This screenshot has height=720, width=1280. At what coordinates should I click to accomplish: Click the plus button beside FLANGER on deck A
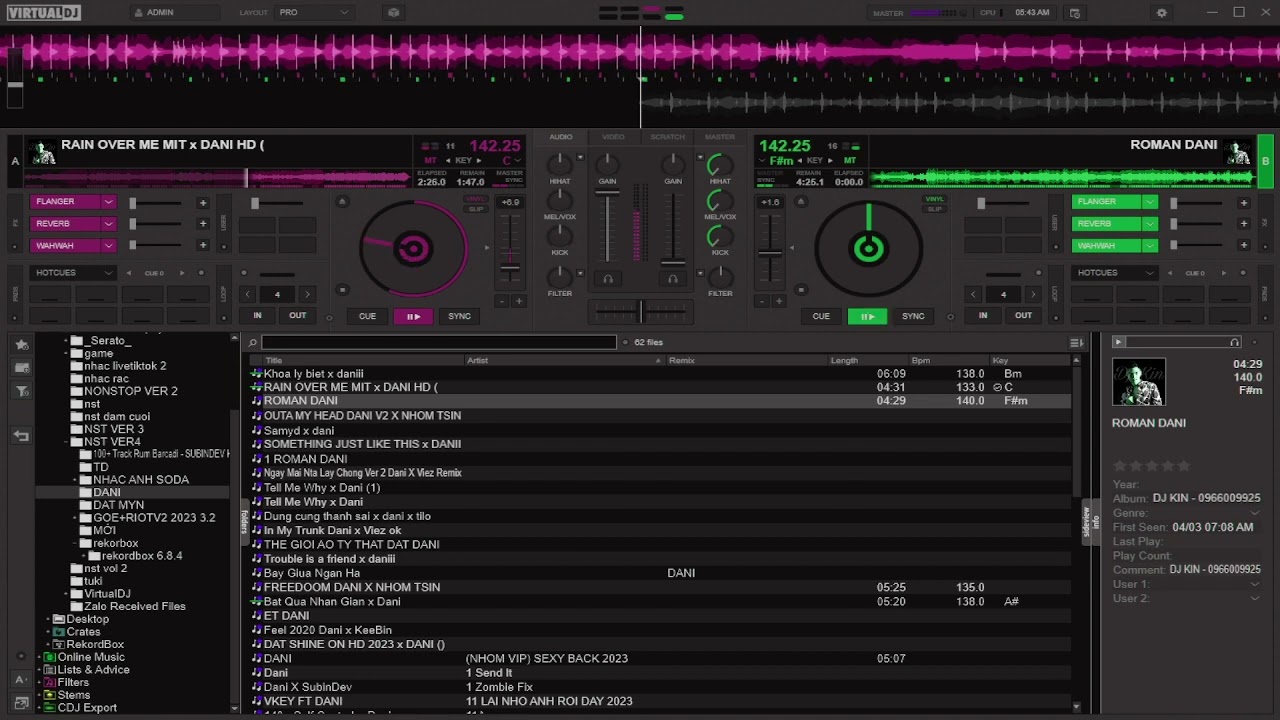[x=203, y=202]
